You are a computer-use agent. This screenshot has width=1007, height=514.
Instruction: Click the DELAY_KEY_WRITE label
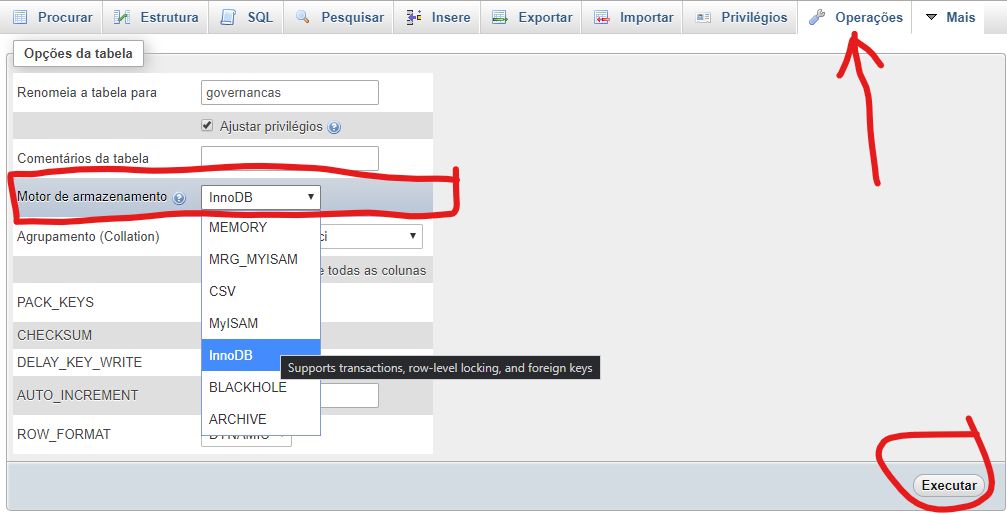point(80,362)
